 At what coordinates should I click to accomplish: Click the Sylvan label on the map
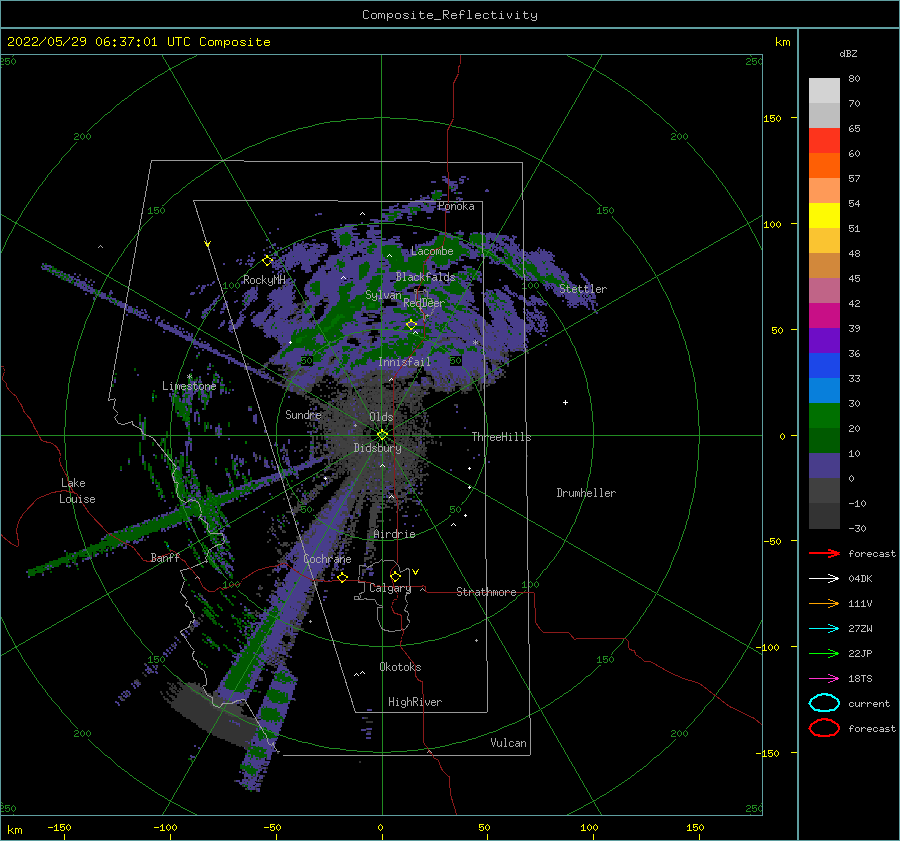click(383, 295)
